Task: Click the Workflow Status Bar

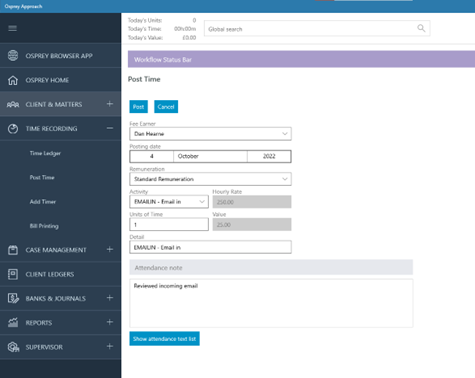Action: tap(301, 59)
